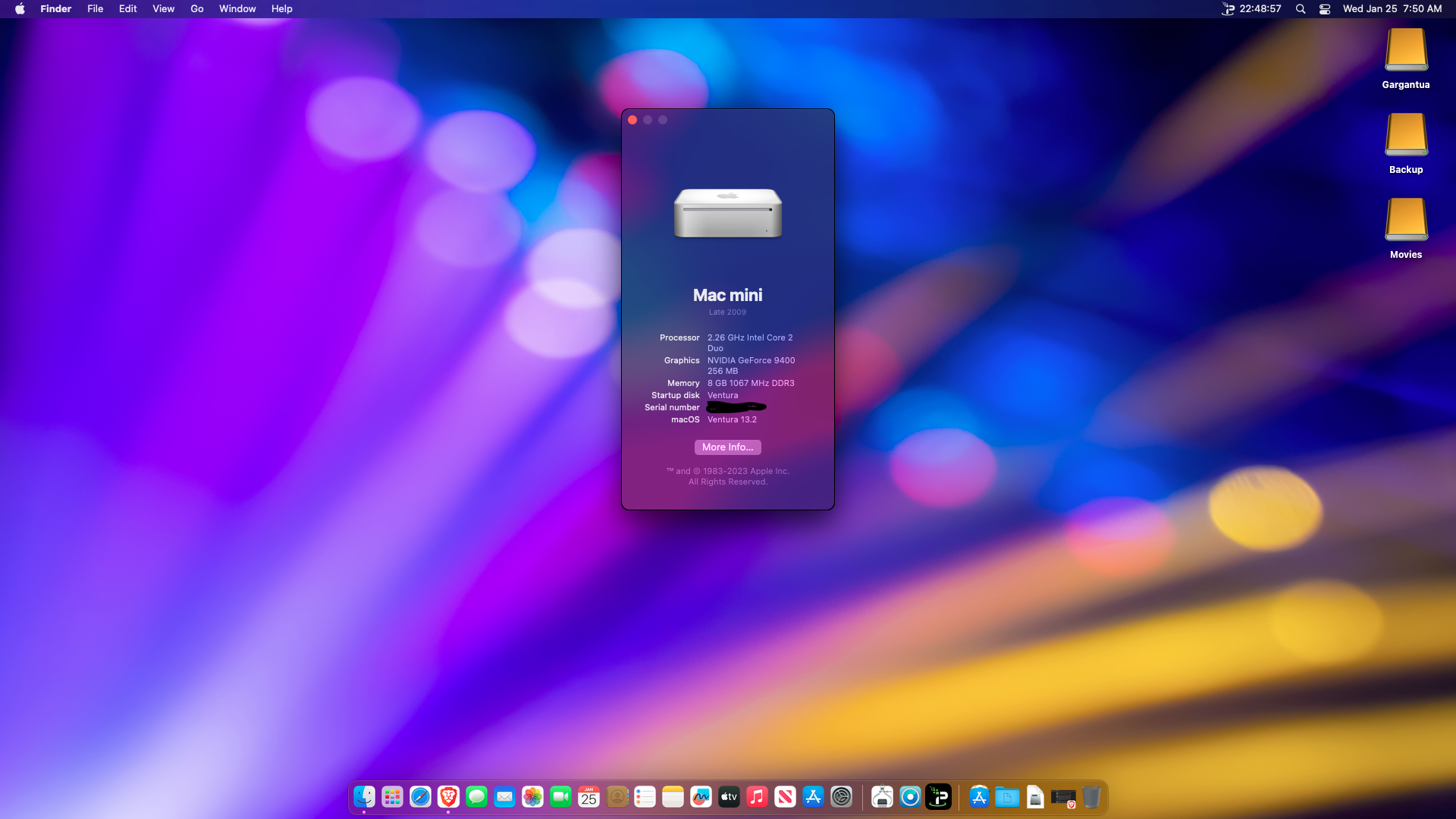Viewport: 1456px width, 819px height.
Task: Click the IPVanish timer menu bar icon
Action: pyautogui.click(x=1251, y=9)
